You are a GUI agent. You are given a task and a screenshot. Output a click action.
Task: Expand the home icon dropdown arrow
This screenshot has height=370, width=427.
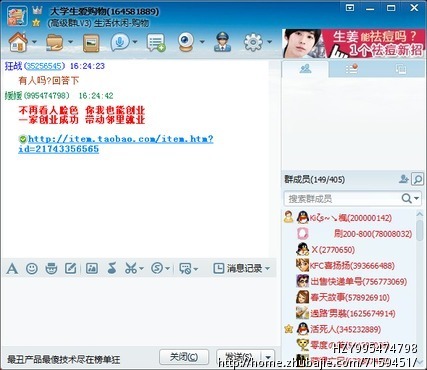coord(34,42)
